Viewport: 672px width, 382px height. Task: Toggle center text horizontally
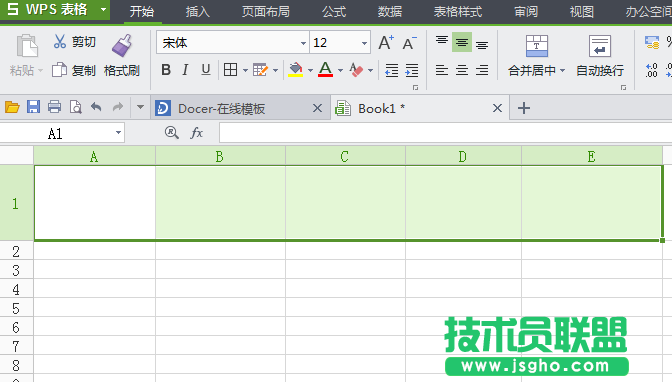pos(462,70)
